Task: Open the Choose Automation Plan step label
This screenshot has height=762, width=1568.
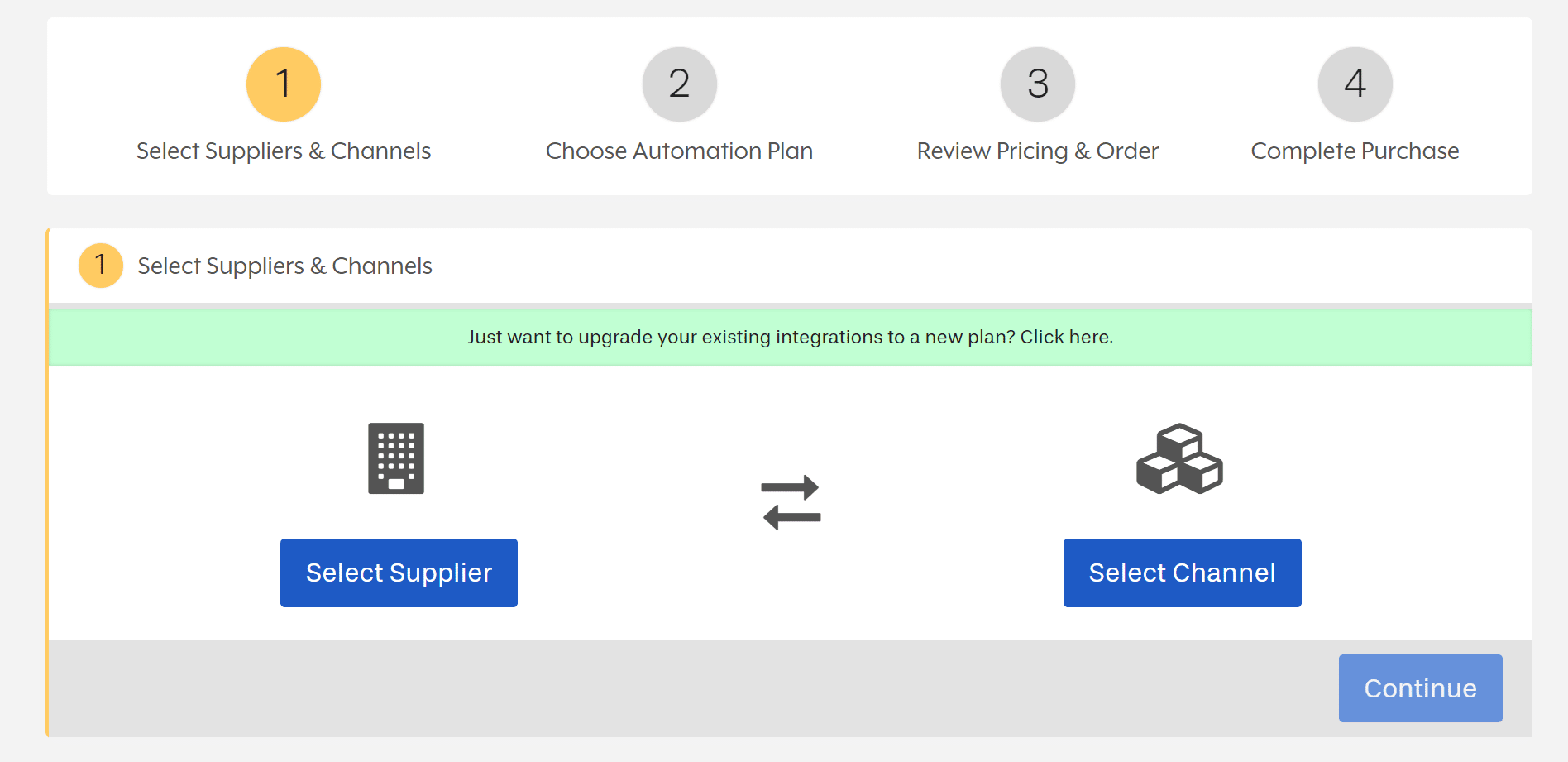Action: 679,151
